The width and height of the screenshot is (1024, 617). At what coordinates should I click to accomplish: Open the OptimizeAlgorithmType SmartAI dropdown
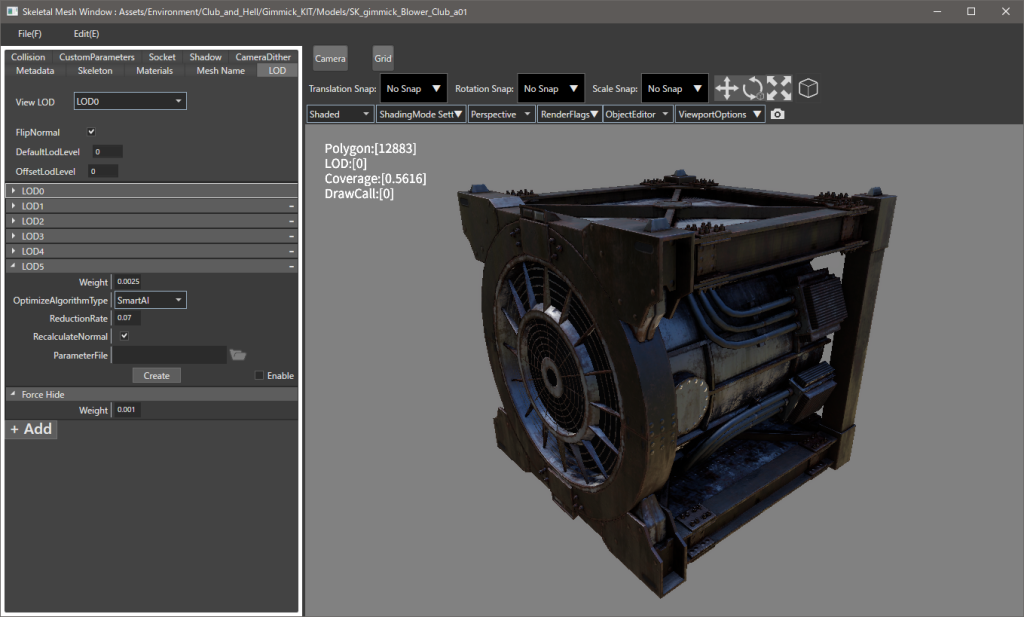point(150,300)
